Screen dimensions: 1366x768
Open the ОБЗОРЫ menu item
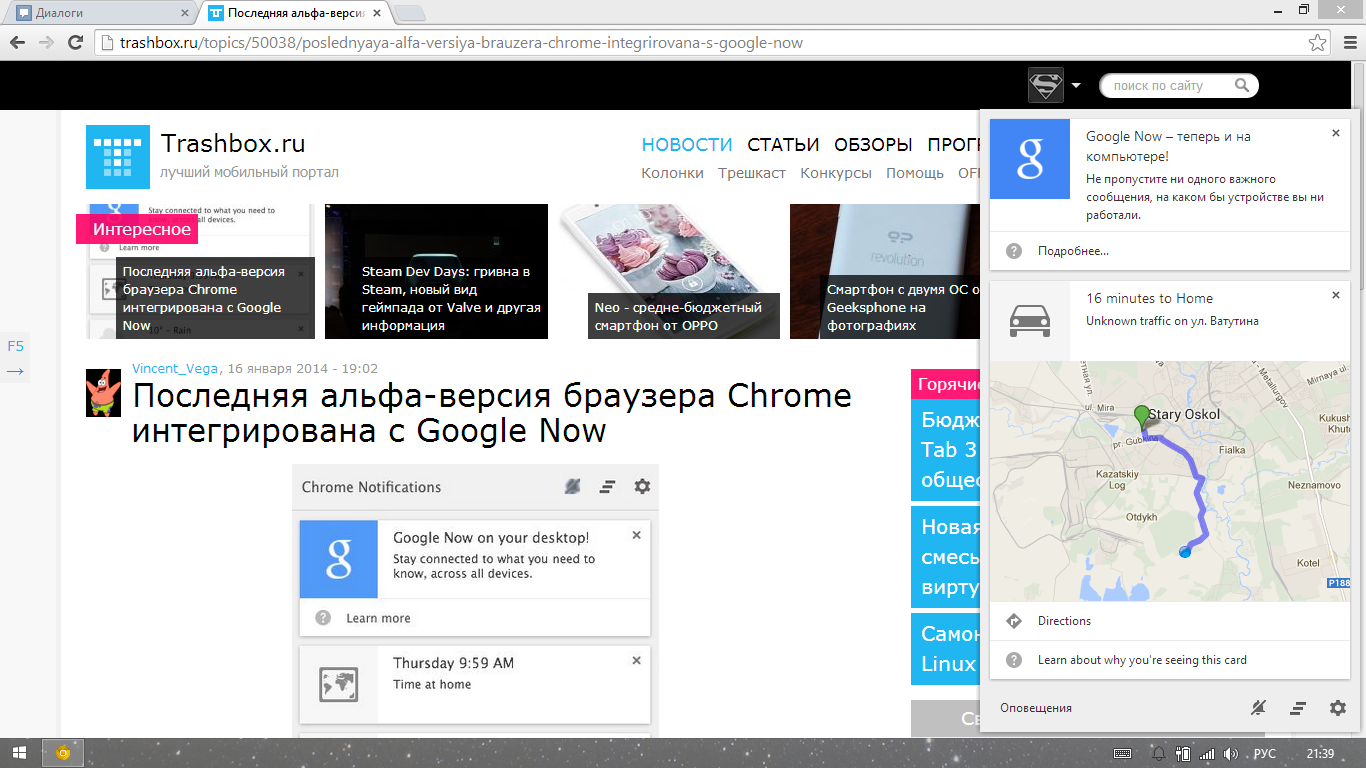(873, 145)
